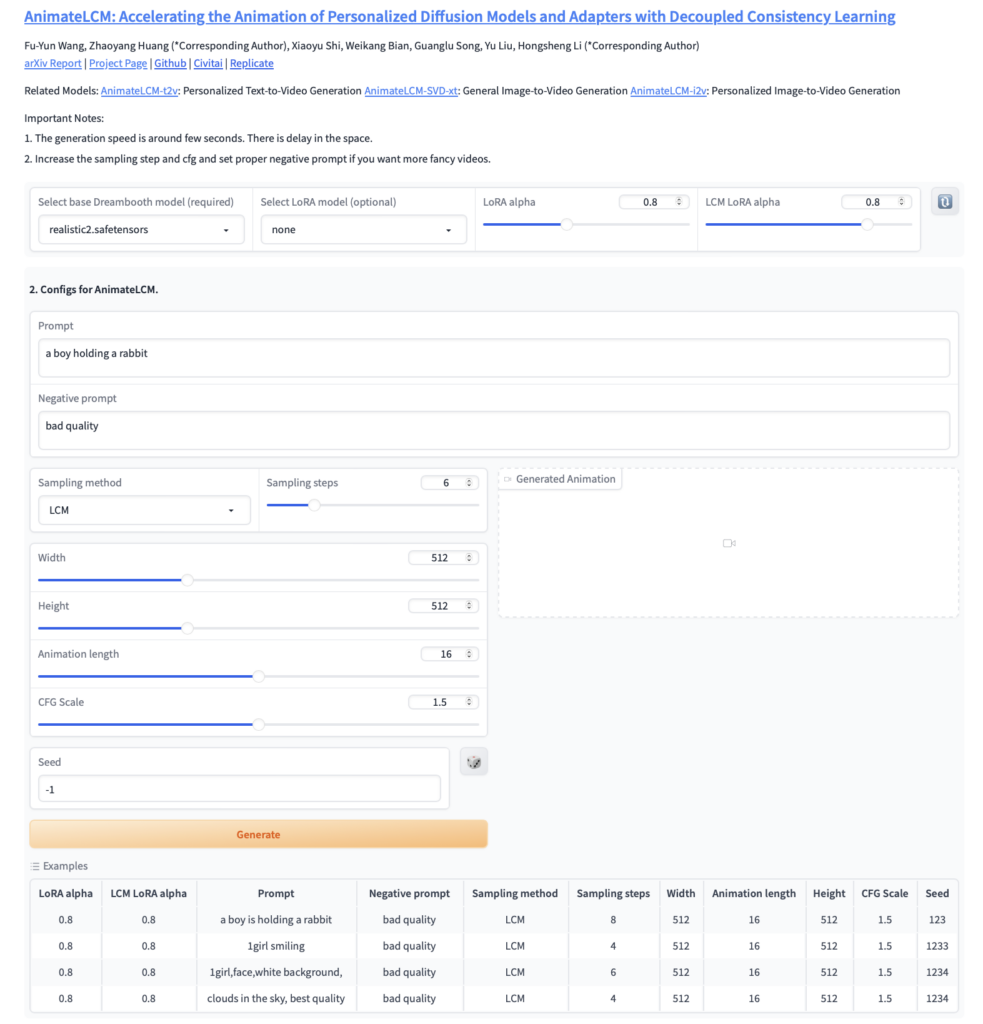Click the CFG Scale slider handle
Viewport: 983px width, 1024px height.
click(258, 724)
